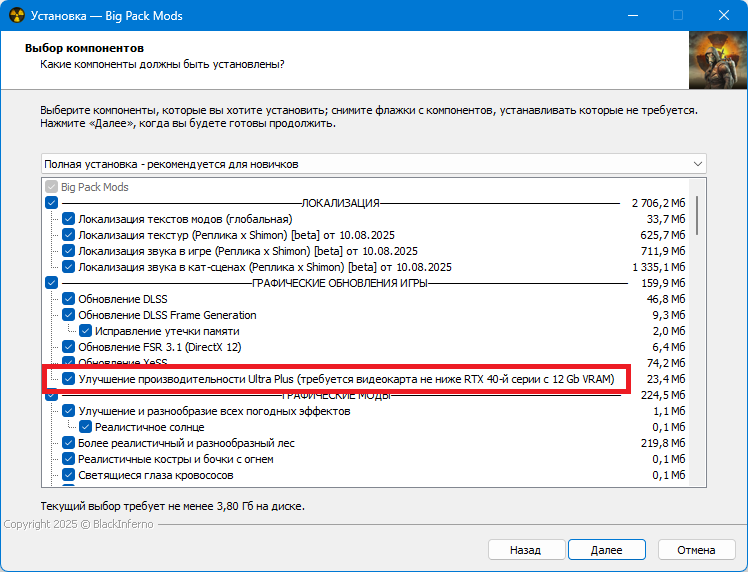Toggle Локализация текстур checkbox
This screenshot has width=748, height=572.
pyautogui.click(x=68, y=235)
